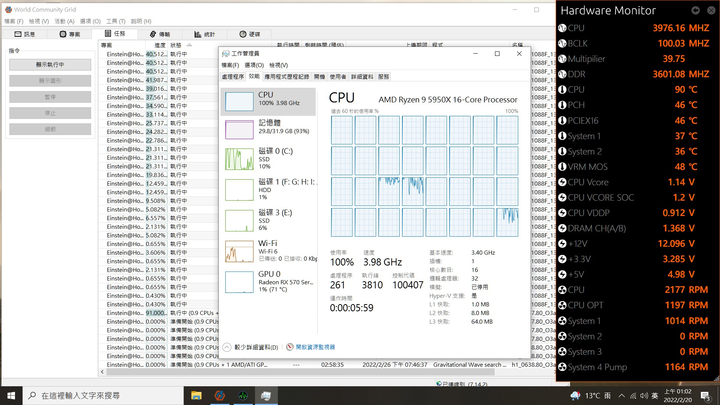Click the last command button below 停止

(x=50, y=129)
